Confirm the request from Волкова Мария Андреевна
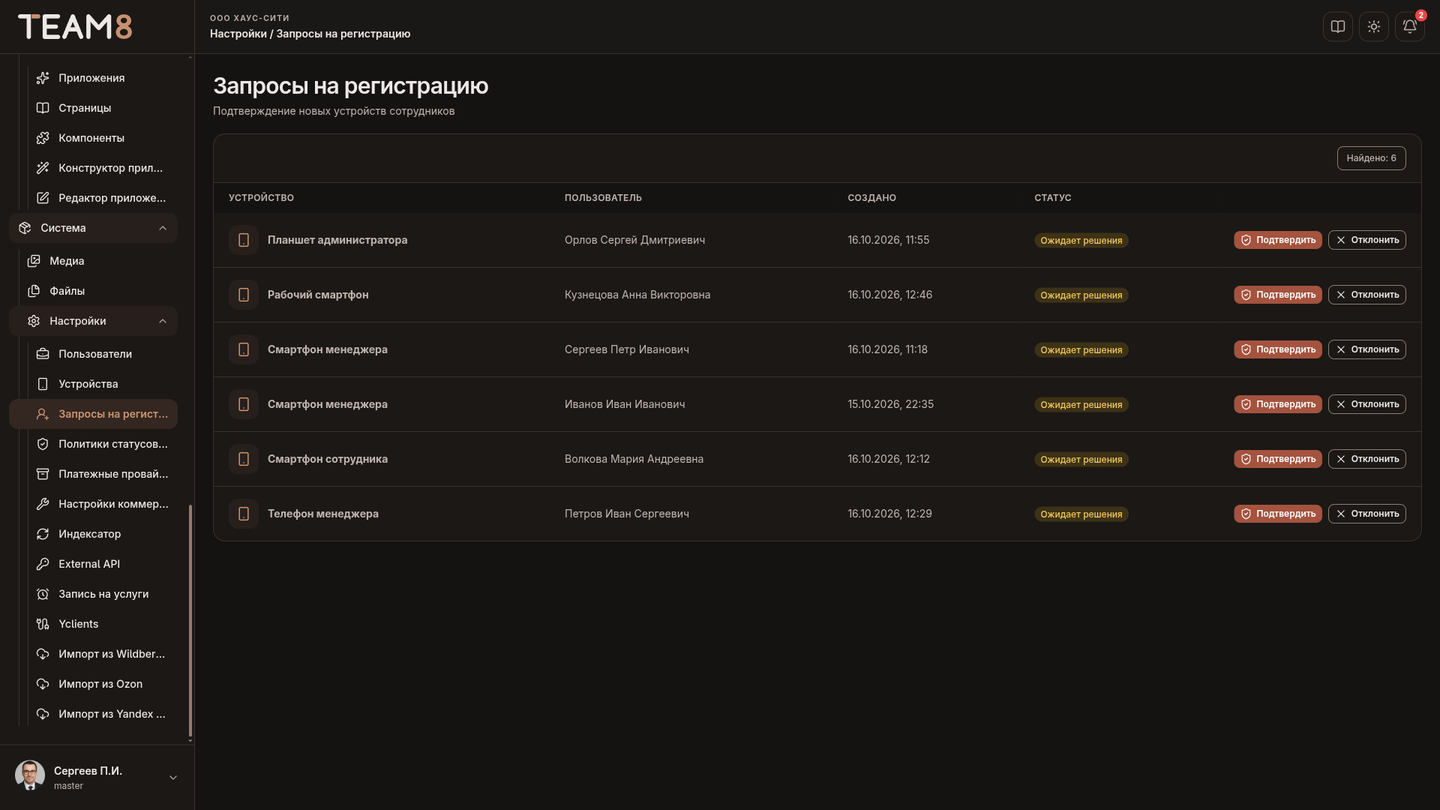Viewport: 1440px width, 810px height. [x=1278, y=459]
